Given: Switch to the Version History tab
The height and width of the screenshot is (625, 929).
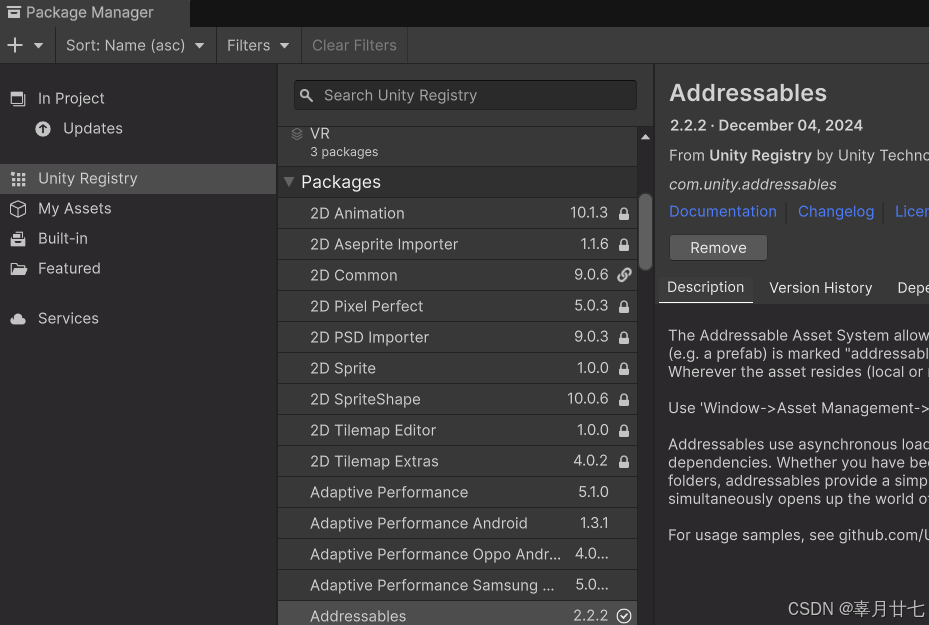Looking at the screenshot, I should tap(820, 288).
